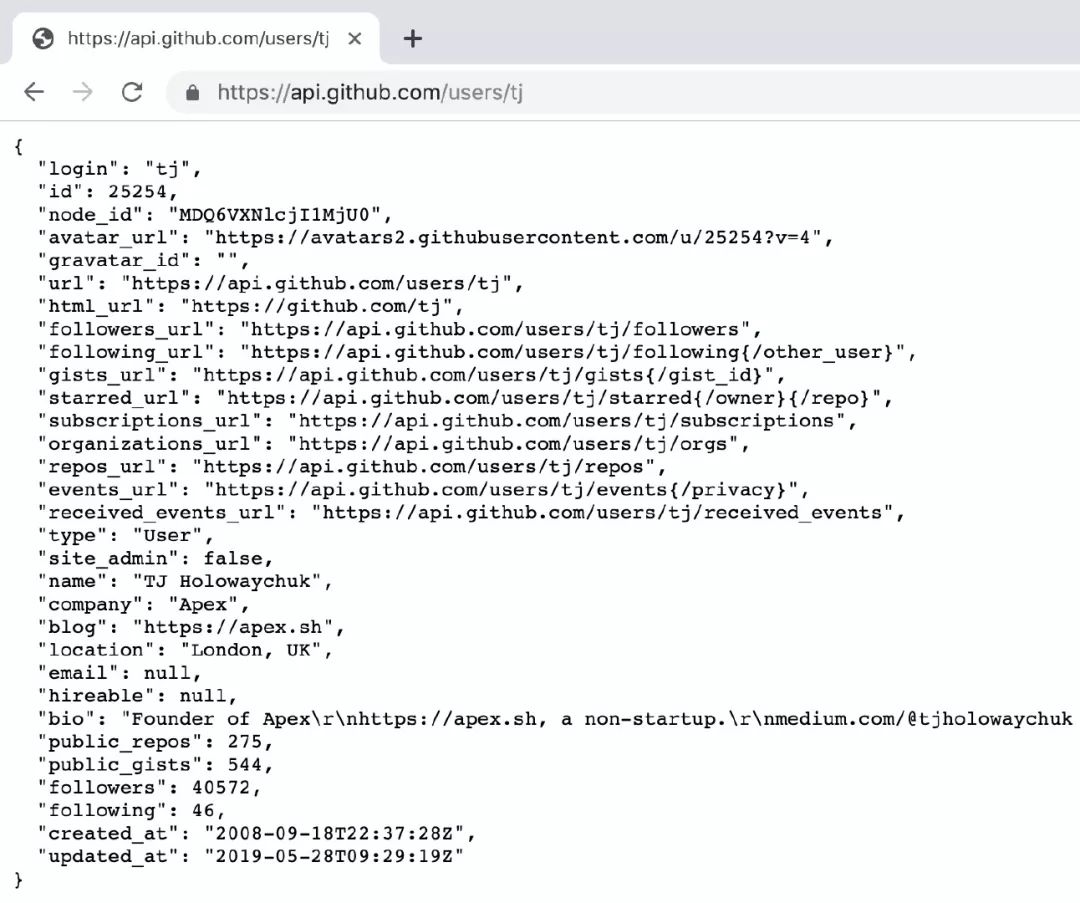
Task: Click the created_at timestamp 2008-09-18T22:37:28Z
Action: pyautogui.click(x=335, y=833)
